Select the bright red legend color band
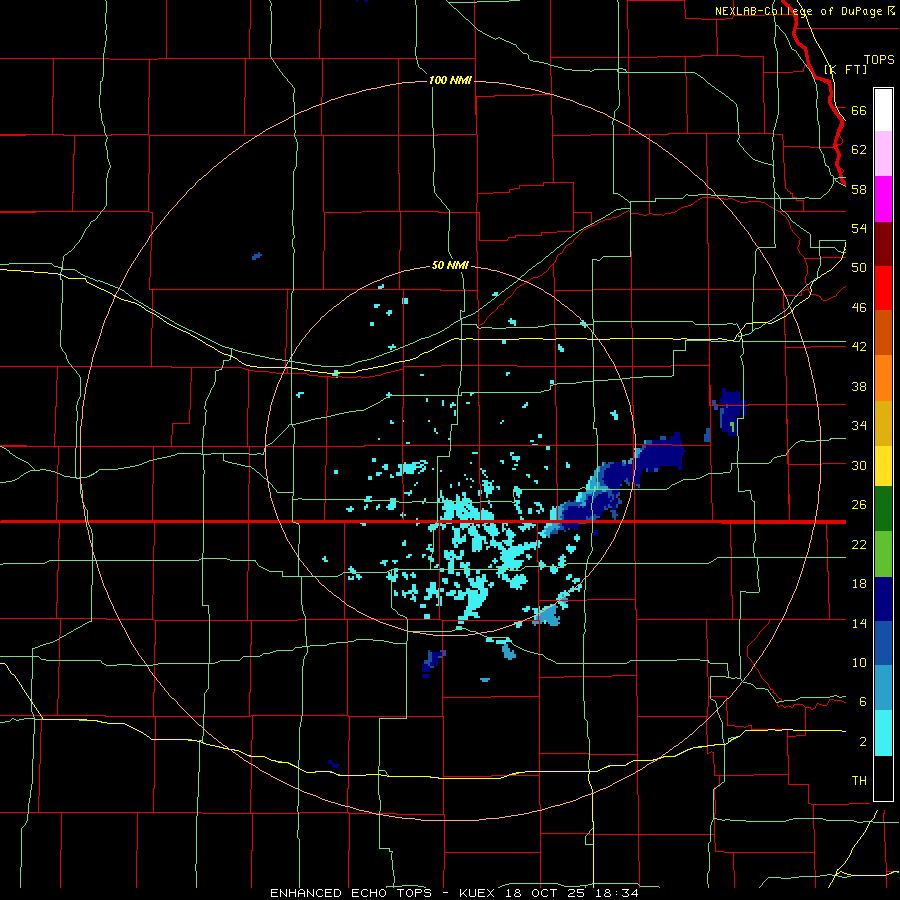Screen dimensions: 900x900 (x=883, y=288)
